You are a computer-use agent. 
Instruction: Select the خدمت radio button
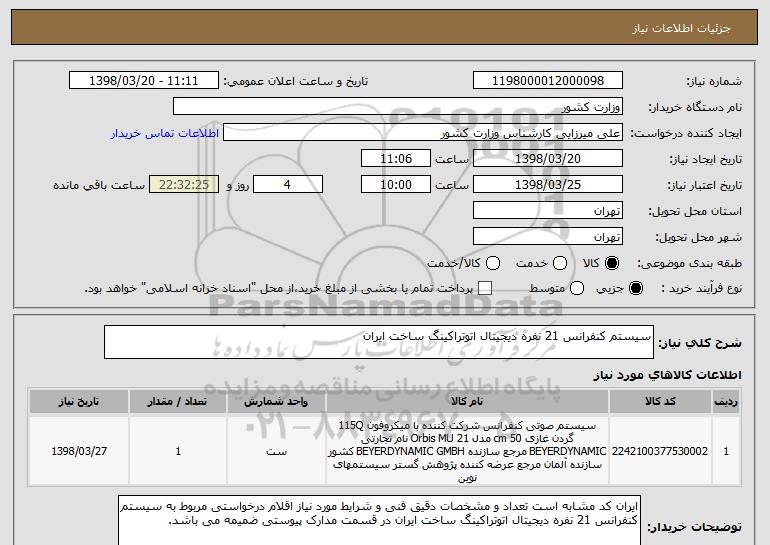point(560,263)
